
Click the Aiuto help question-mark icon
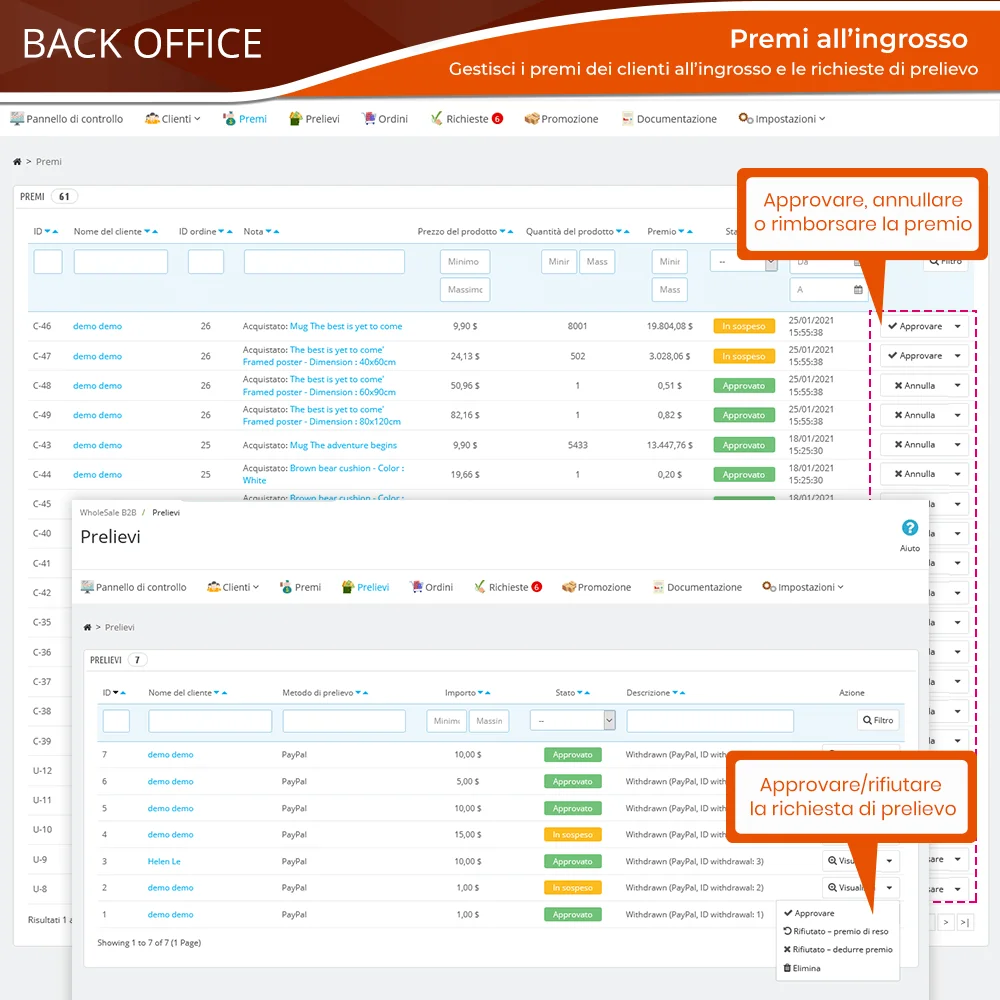coord(909,528)
